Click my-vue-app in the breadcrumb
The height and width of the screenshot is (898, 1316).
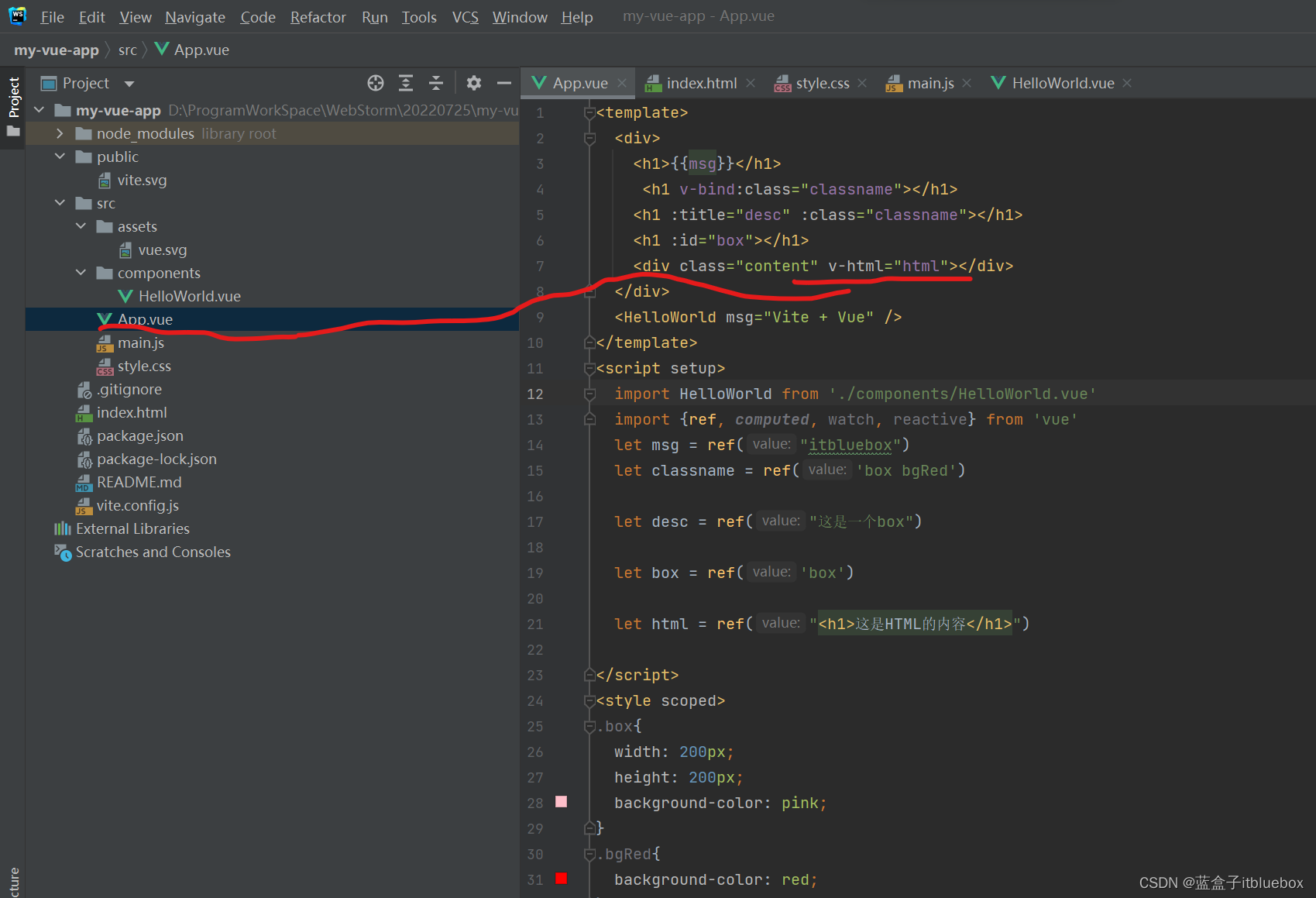(x=57, y=50)
